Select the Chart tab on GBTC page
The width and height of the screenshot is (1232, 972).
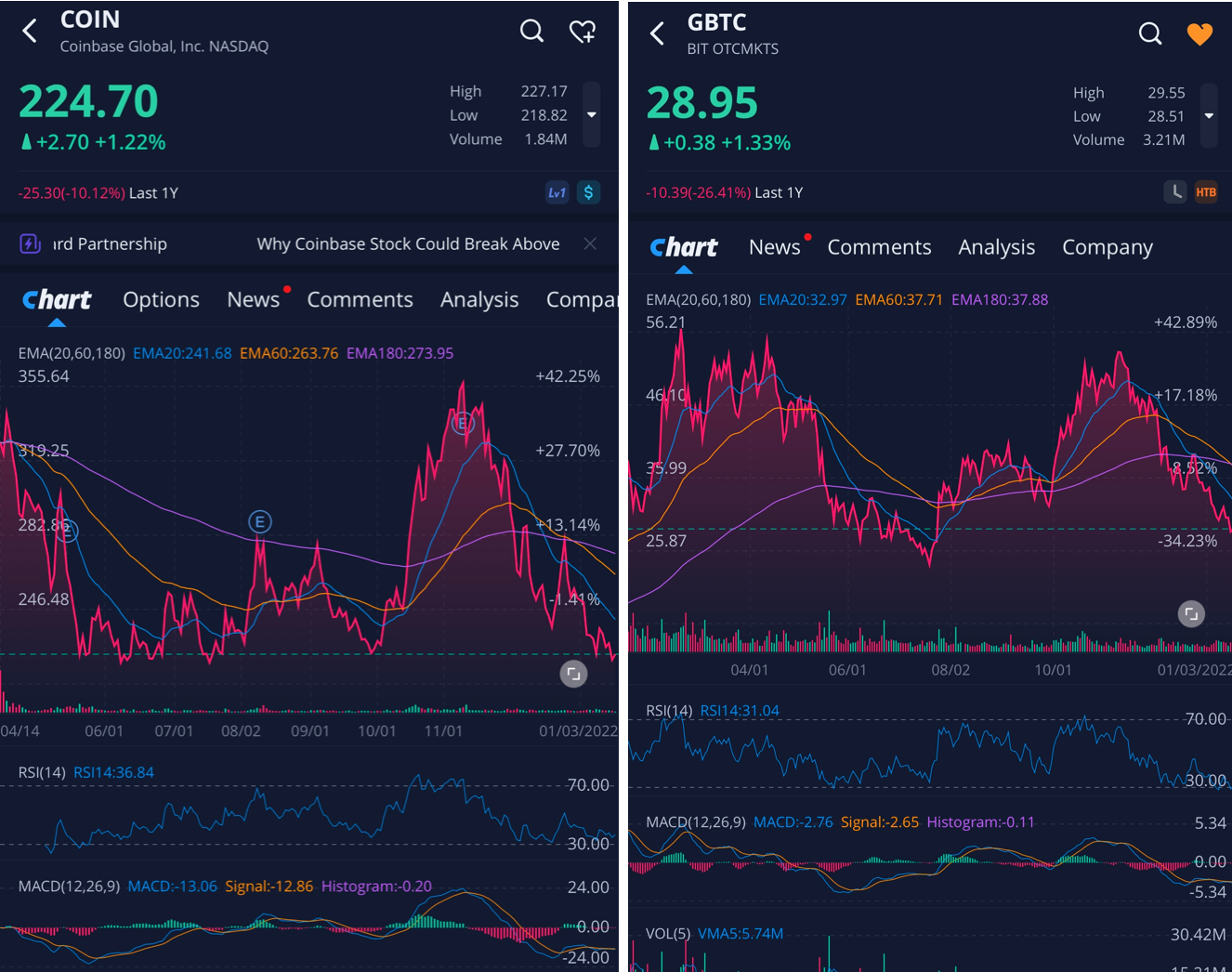pyautogui.click(x=684, y=247)
